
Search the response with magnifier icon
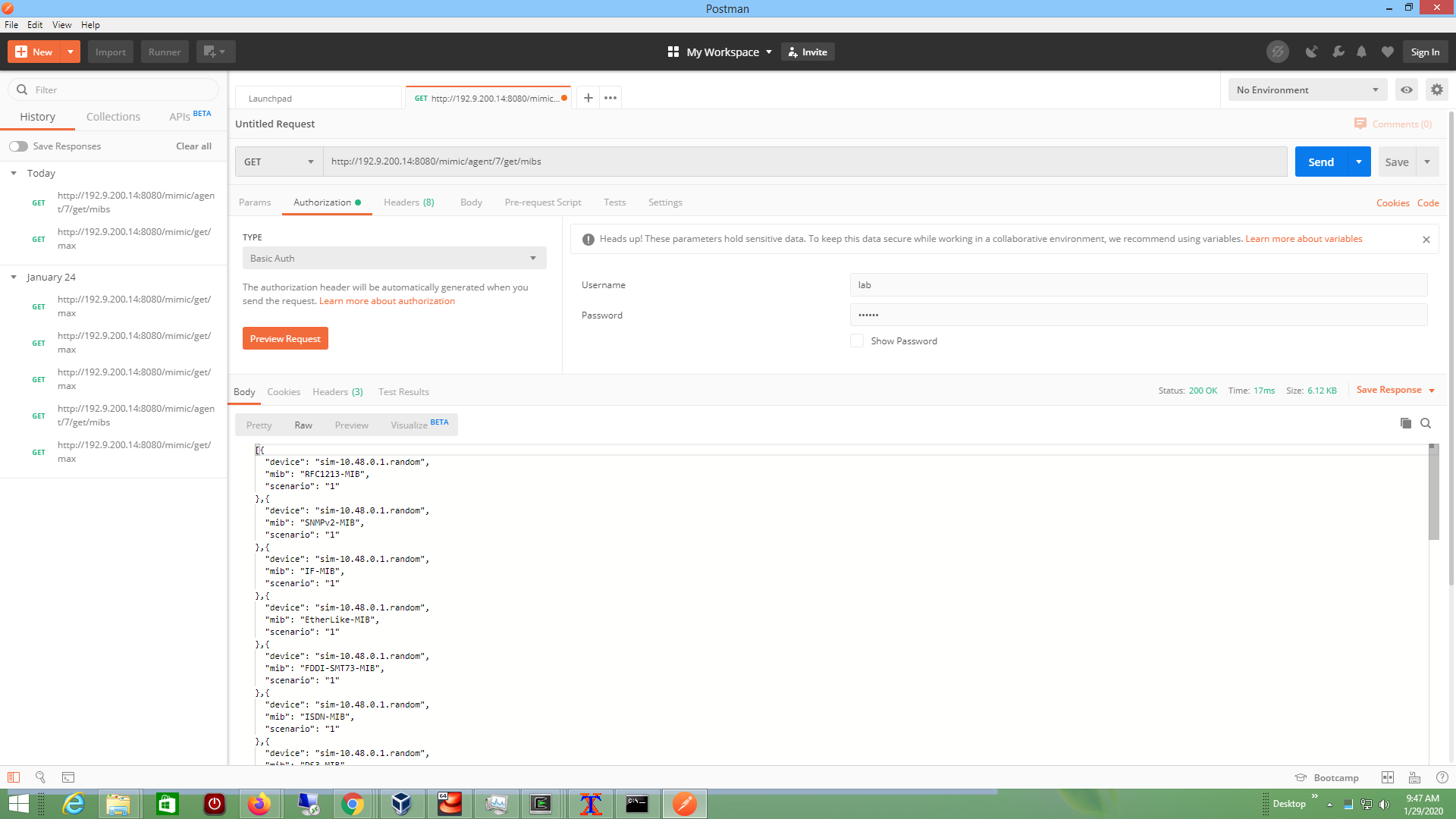point(1426,423)
